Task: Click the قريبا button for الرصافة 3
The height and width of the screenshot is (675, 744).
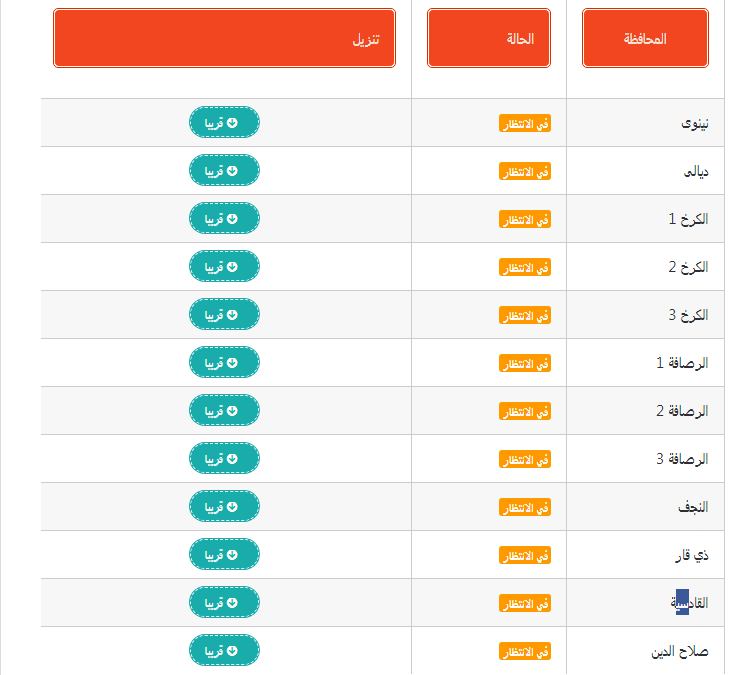Action: 224,459
